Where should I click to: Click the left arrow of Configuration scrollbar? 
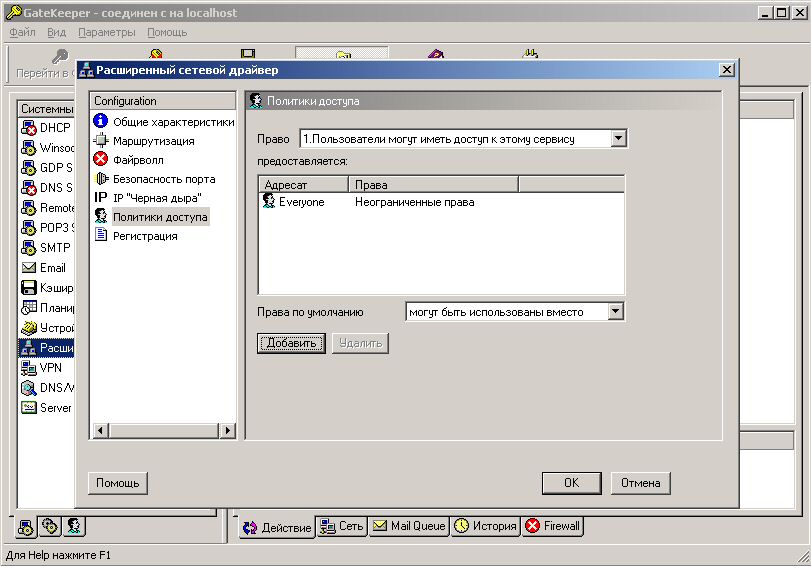[101, 430]
